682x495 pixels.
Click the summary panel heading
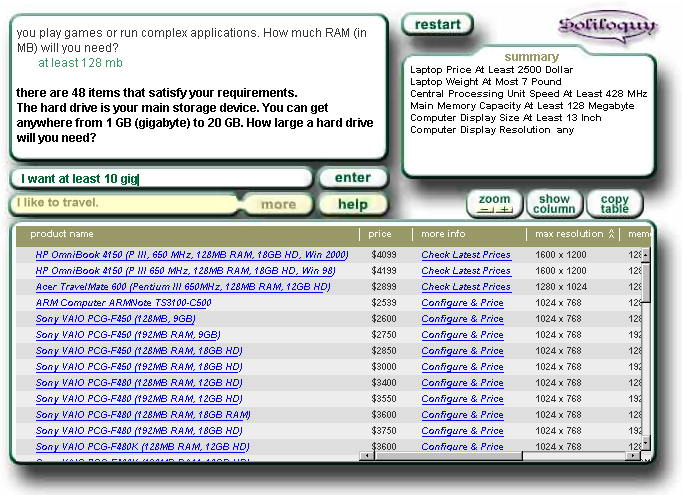pyautogui.click(x=532, y=57)
